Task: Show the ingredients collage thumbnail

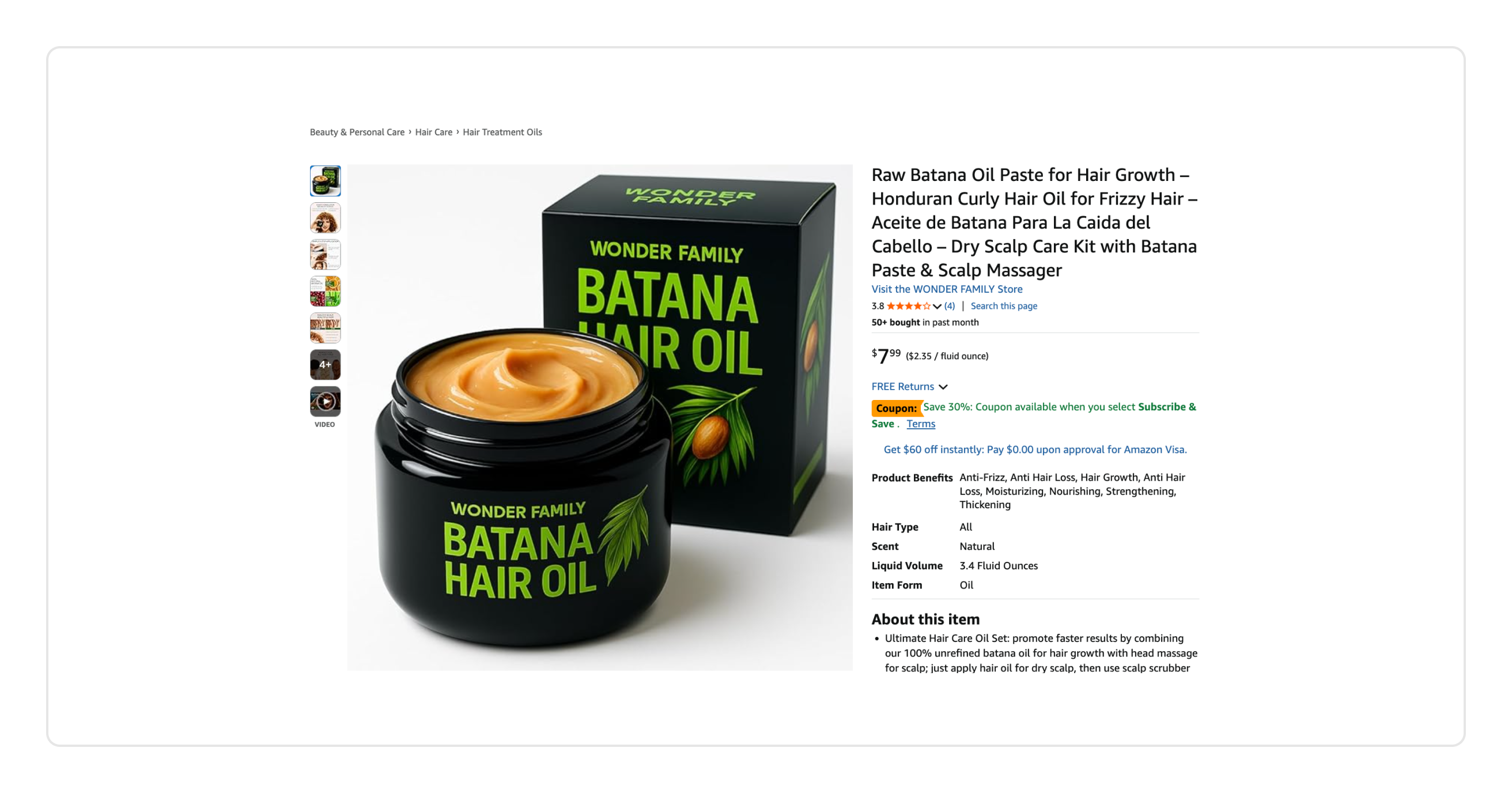Action: [x=325, y=291]
